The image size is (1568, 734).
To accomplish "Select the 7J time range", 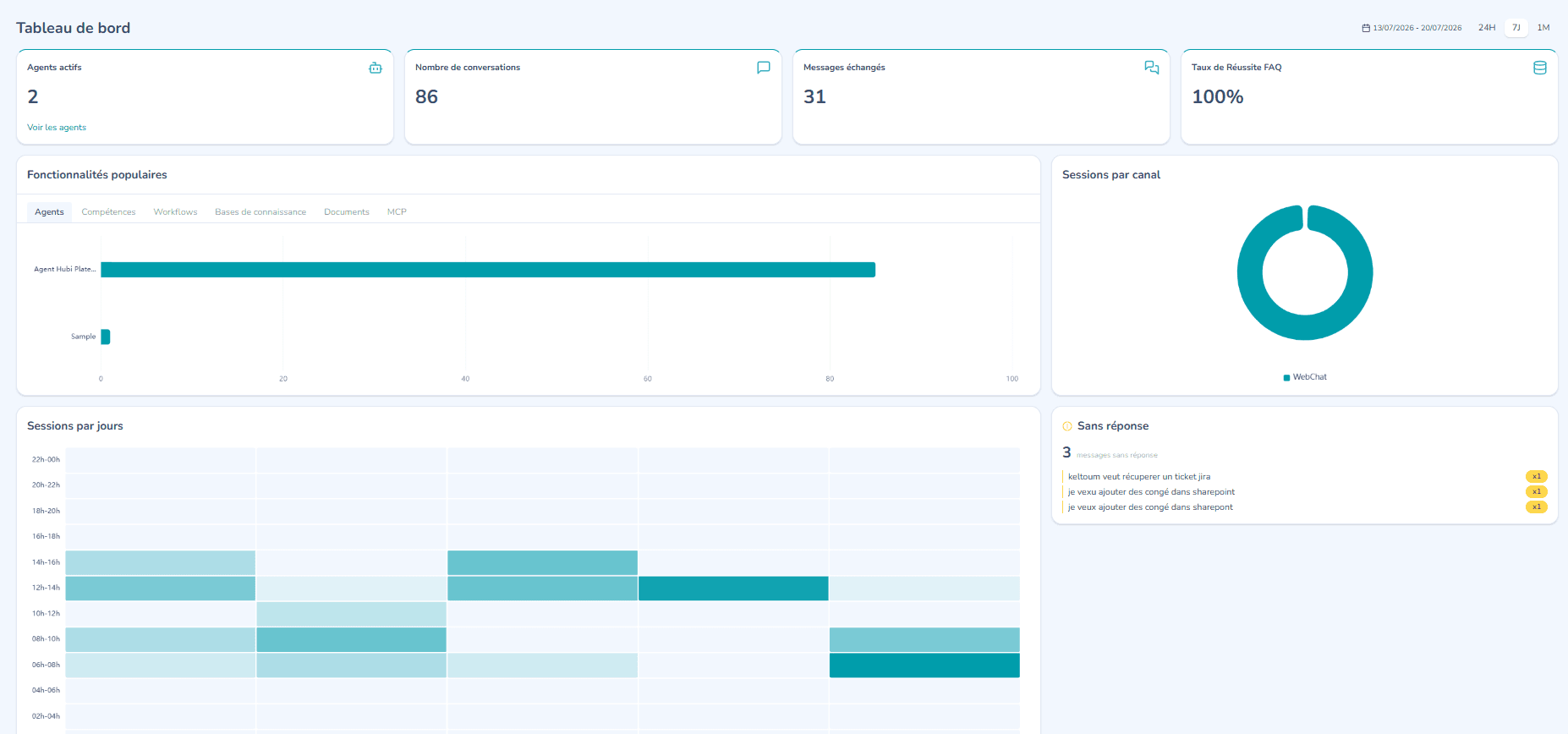I will pyautogui.click(x=1516, y=28).
